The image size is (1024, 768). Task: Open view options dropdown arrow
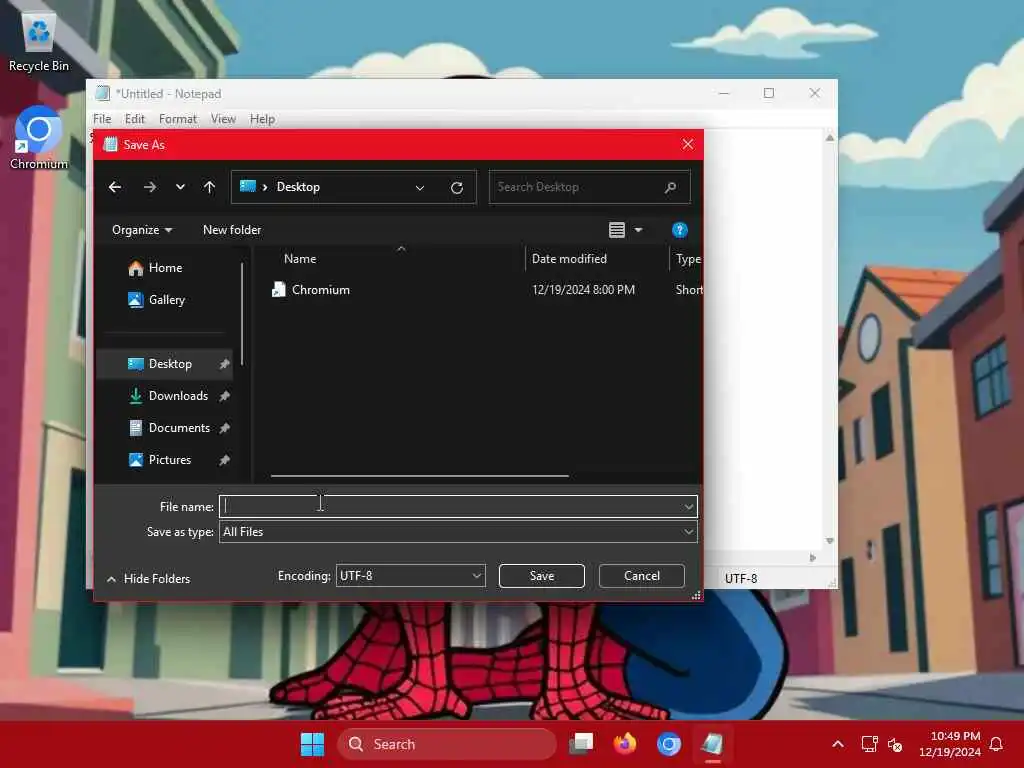(x=639, y=230)
